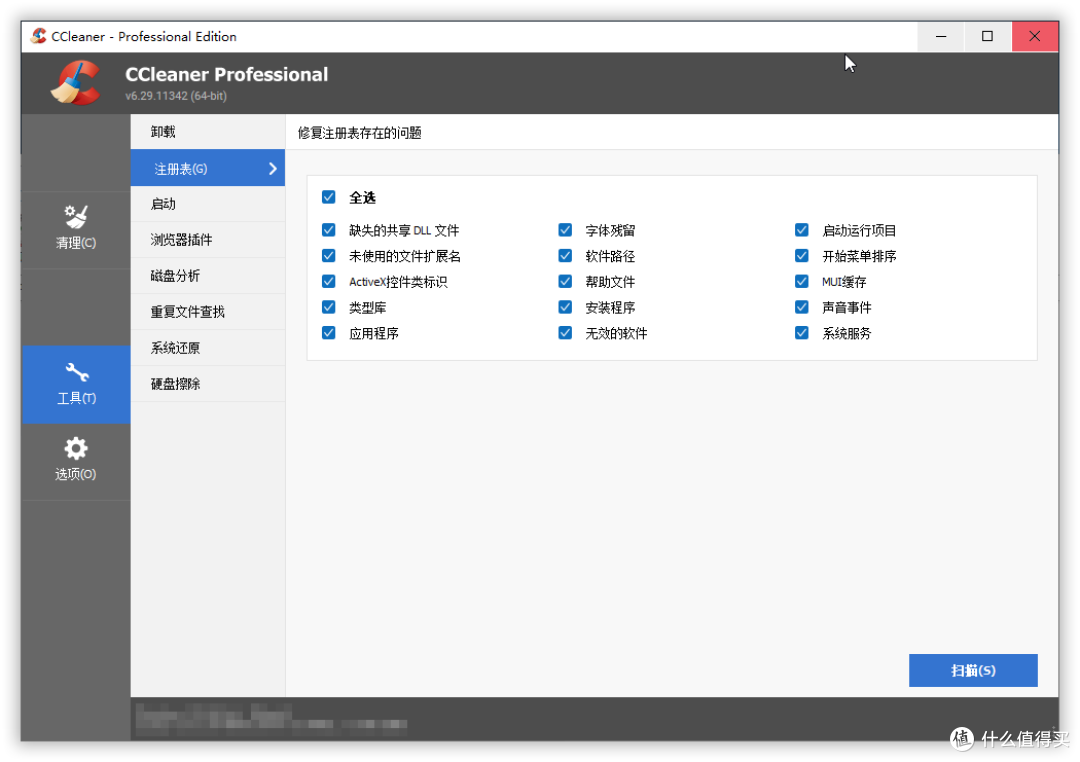
Task: Uncheck 开始菜单排序 checkbox
Action: tap(801, 256)
